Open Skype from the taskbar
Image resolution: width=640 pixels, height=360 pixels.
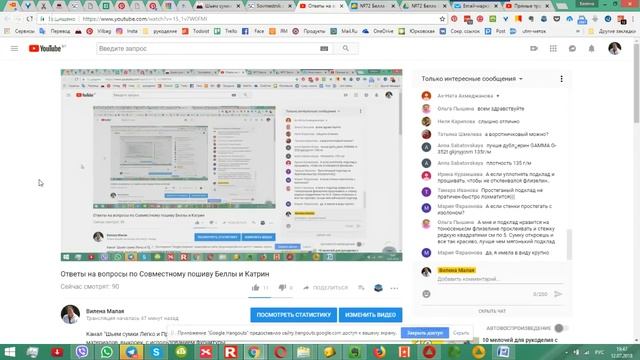[x=156, y=351]
